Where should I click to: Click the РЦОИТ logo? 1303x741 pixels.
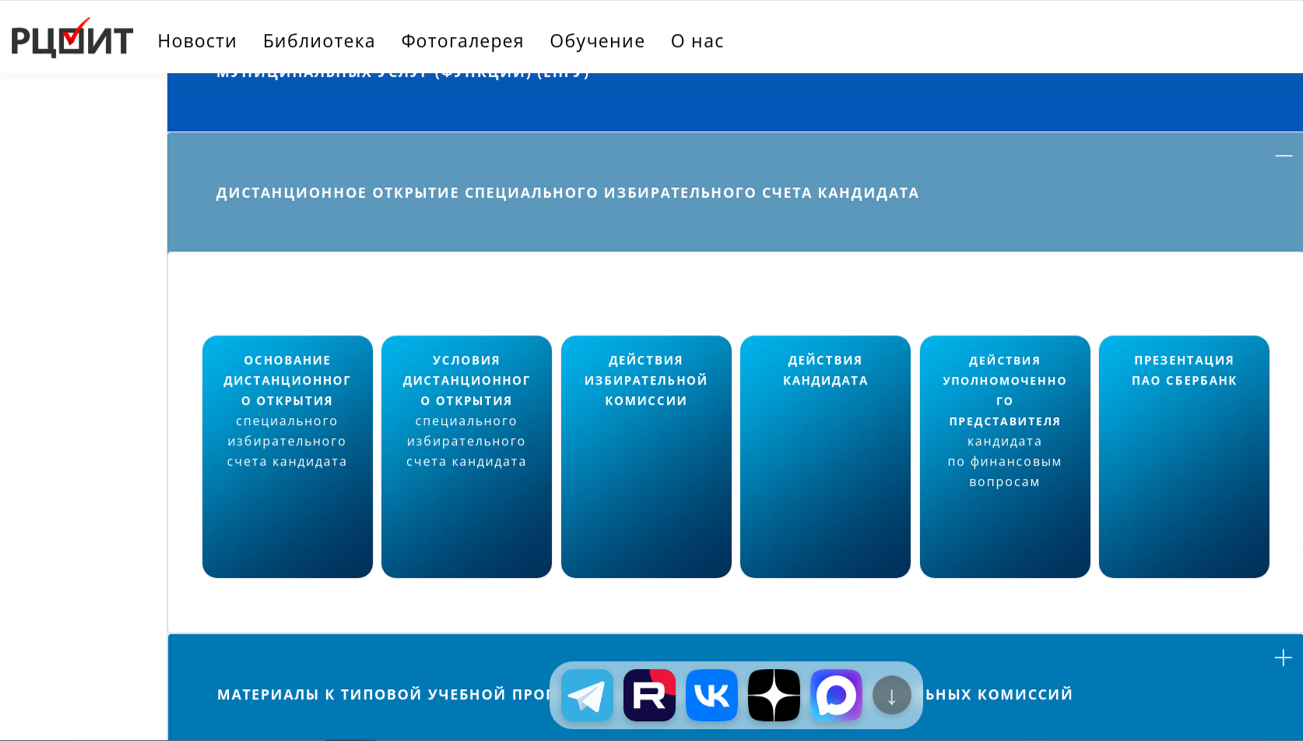click(72, 39)
